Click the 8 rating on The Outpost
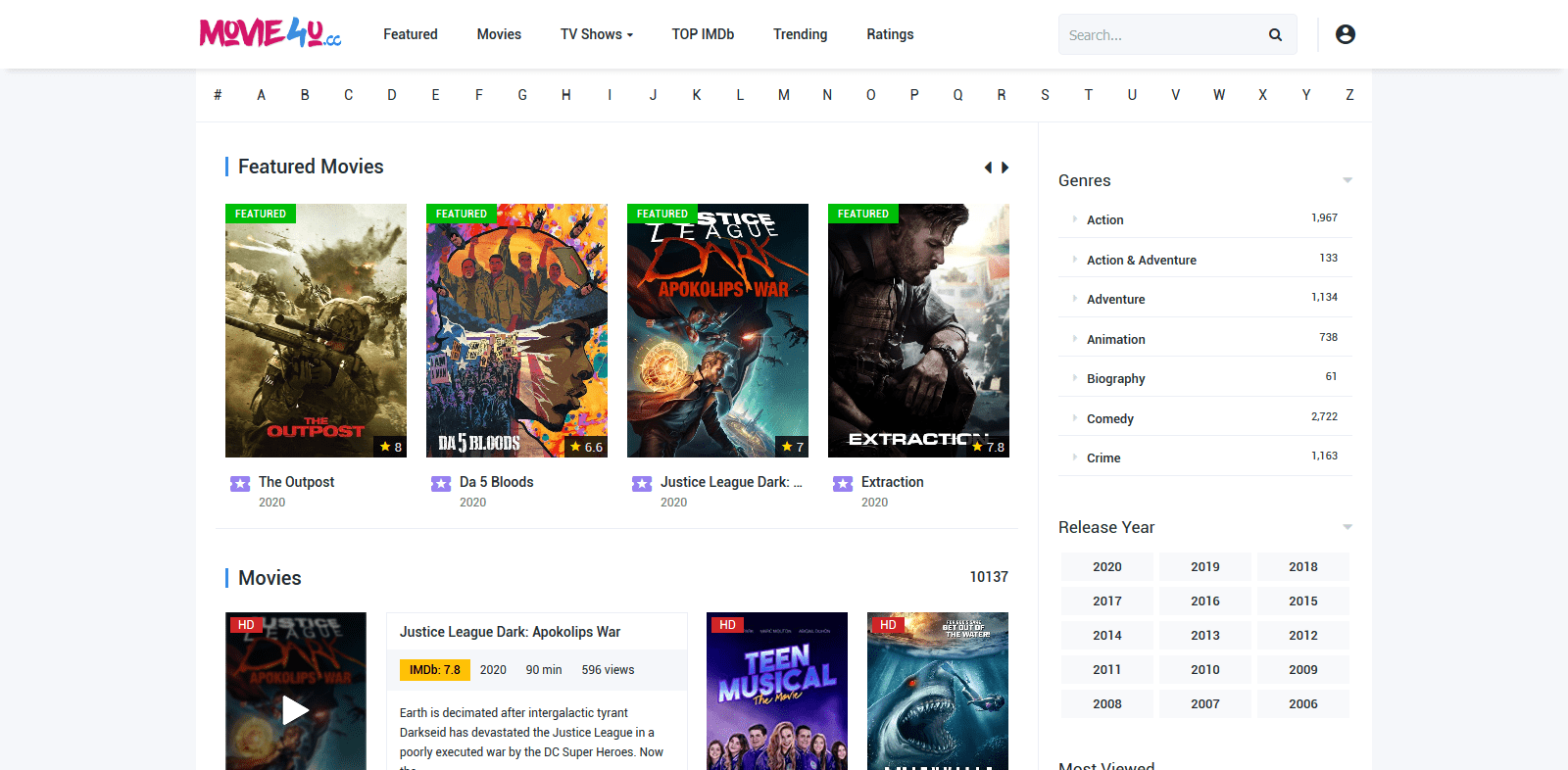The width and height of the screenshot is (1568, 770). [x=392, y=447]
